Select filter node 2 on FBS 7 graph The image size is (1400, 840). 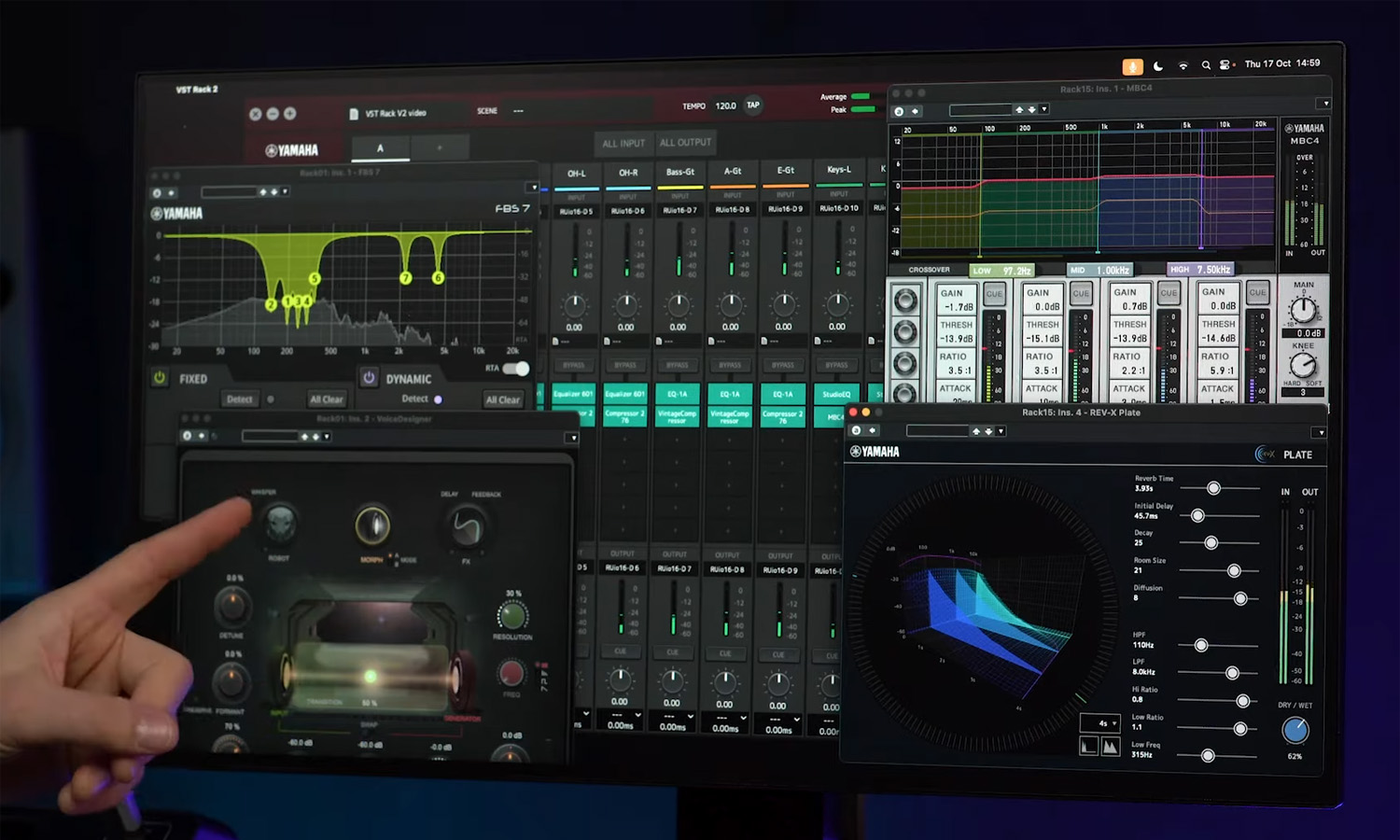[271, 304]
